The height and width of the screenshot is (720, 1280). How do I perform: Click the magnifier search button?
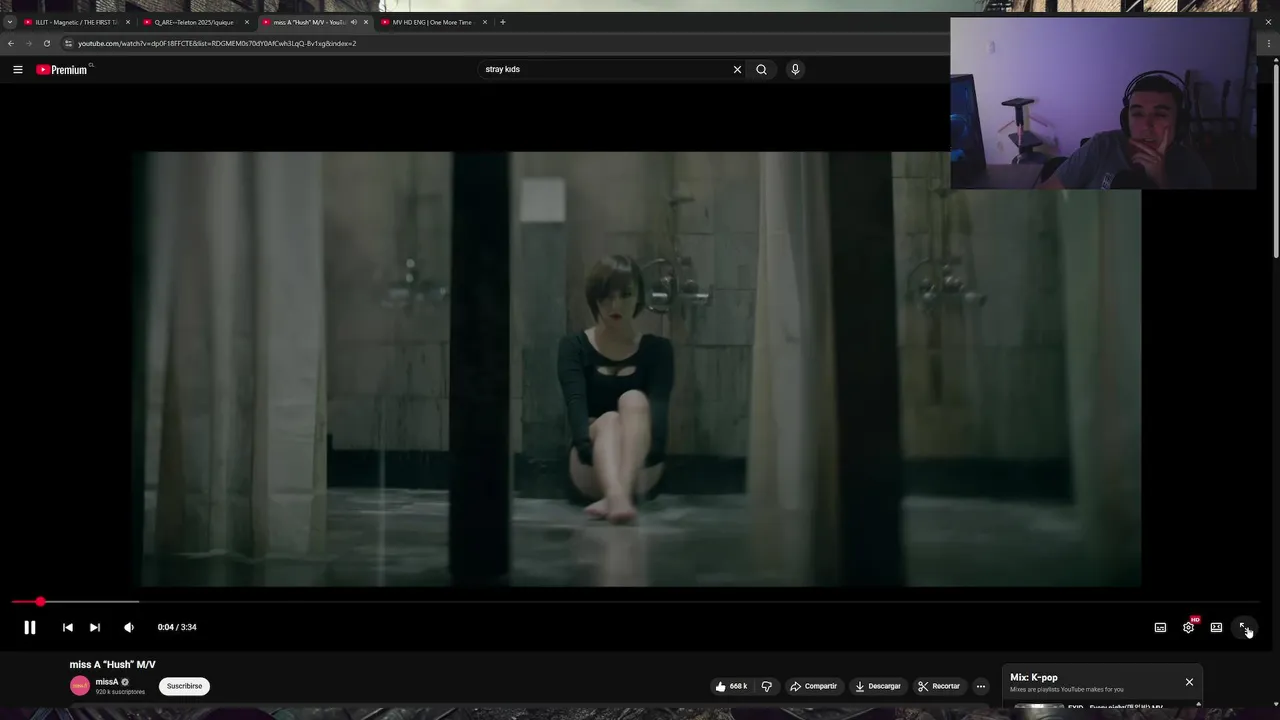click(761, 69)
